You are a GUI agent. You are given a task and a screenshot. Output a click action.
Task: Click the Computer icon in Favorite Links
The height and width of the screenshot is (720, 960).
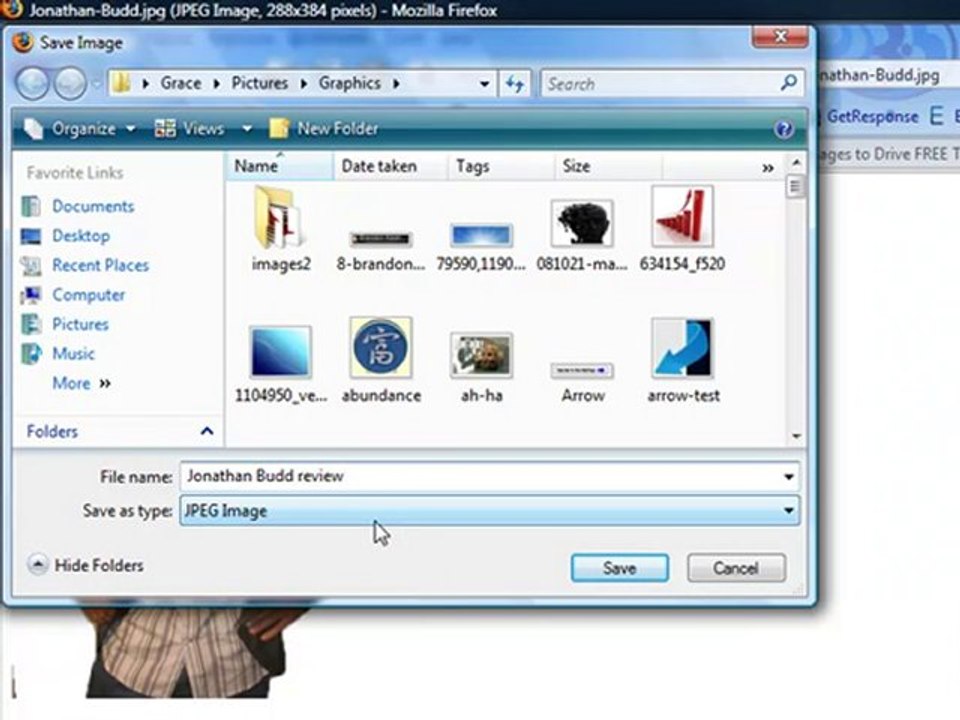tap(31, 295)
